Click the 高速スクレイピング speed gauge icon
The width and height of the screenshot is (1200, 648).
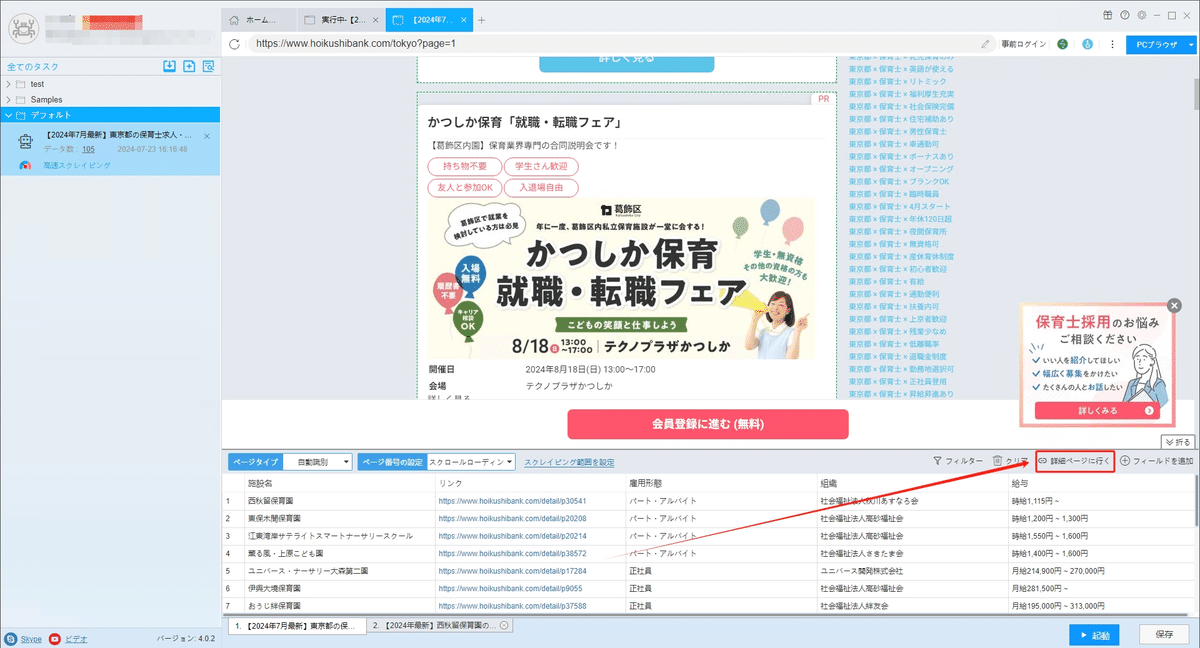[x=25, y=165]
